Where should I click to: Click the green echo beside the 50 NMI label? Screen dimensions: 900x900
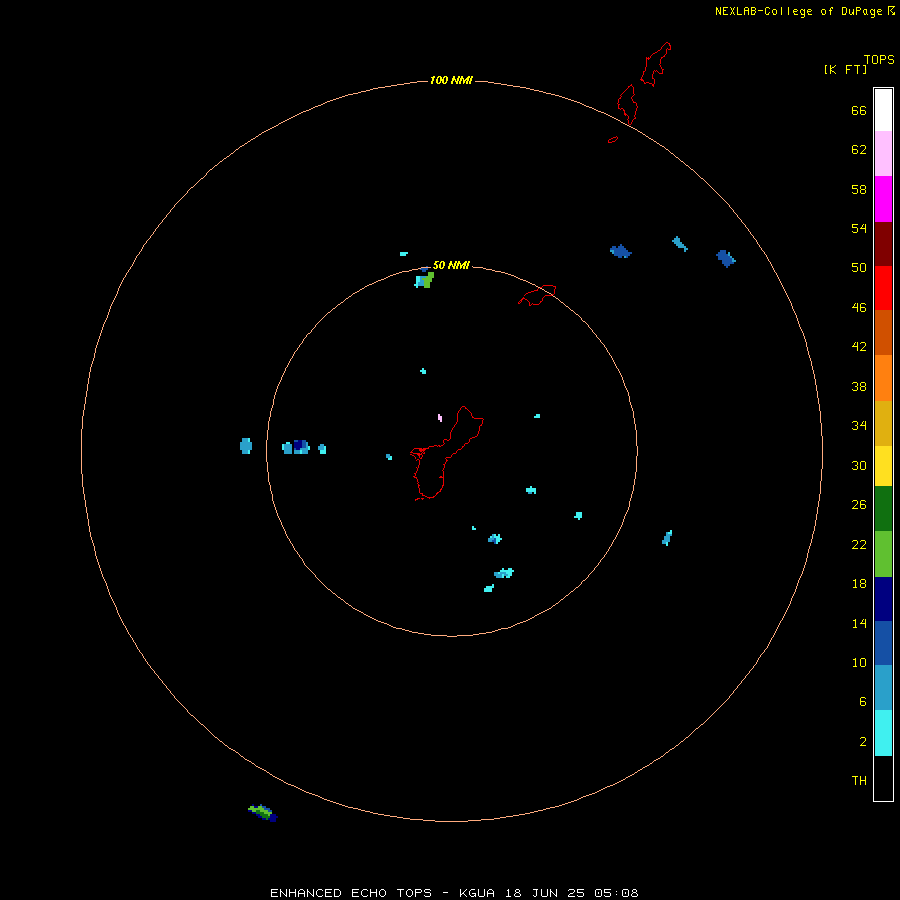pyautogui.click(x=428, y=280)
